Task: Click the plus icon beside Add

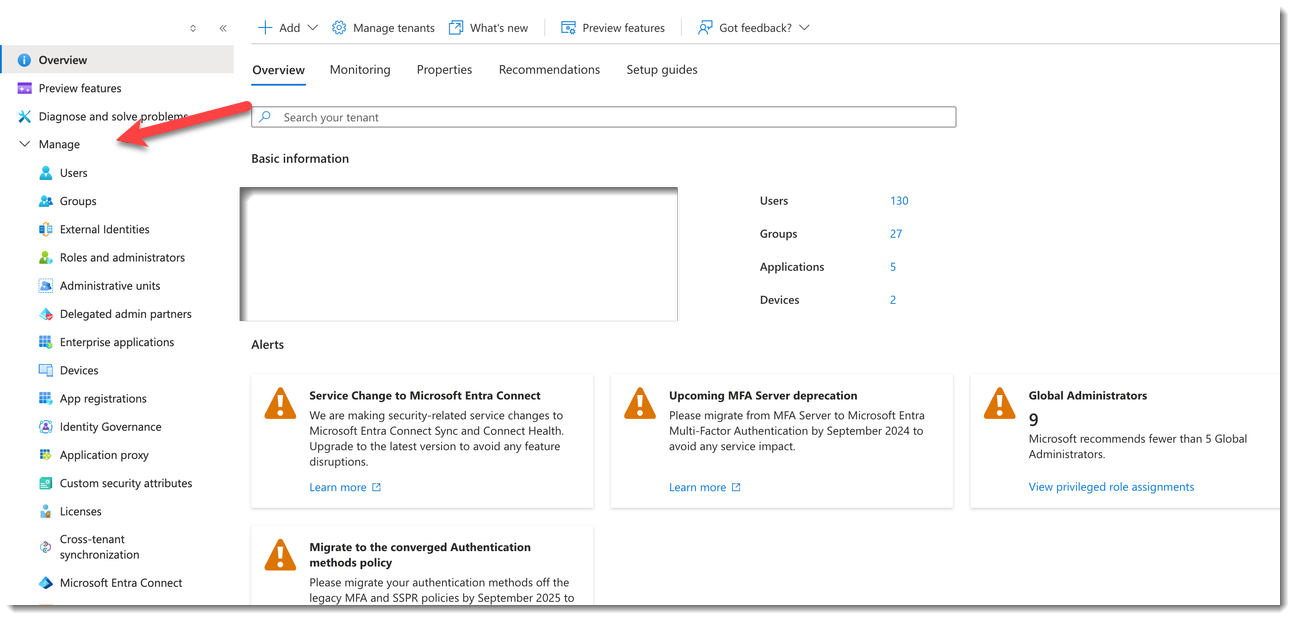Action: [265, 28]
